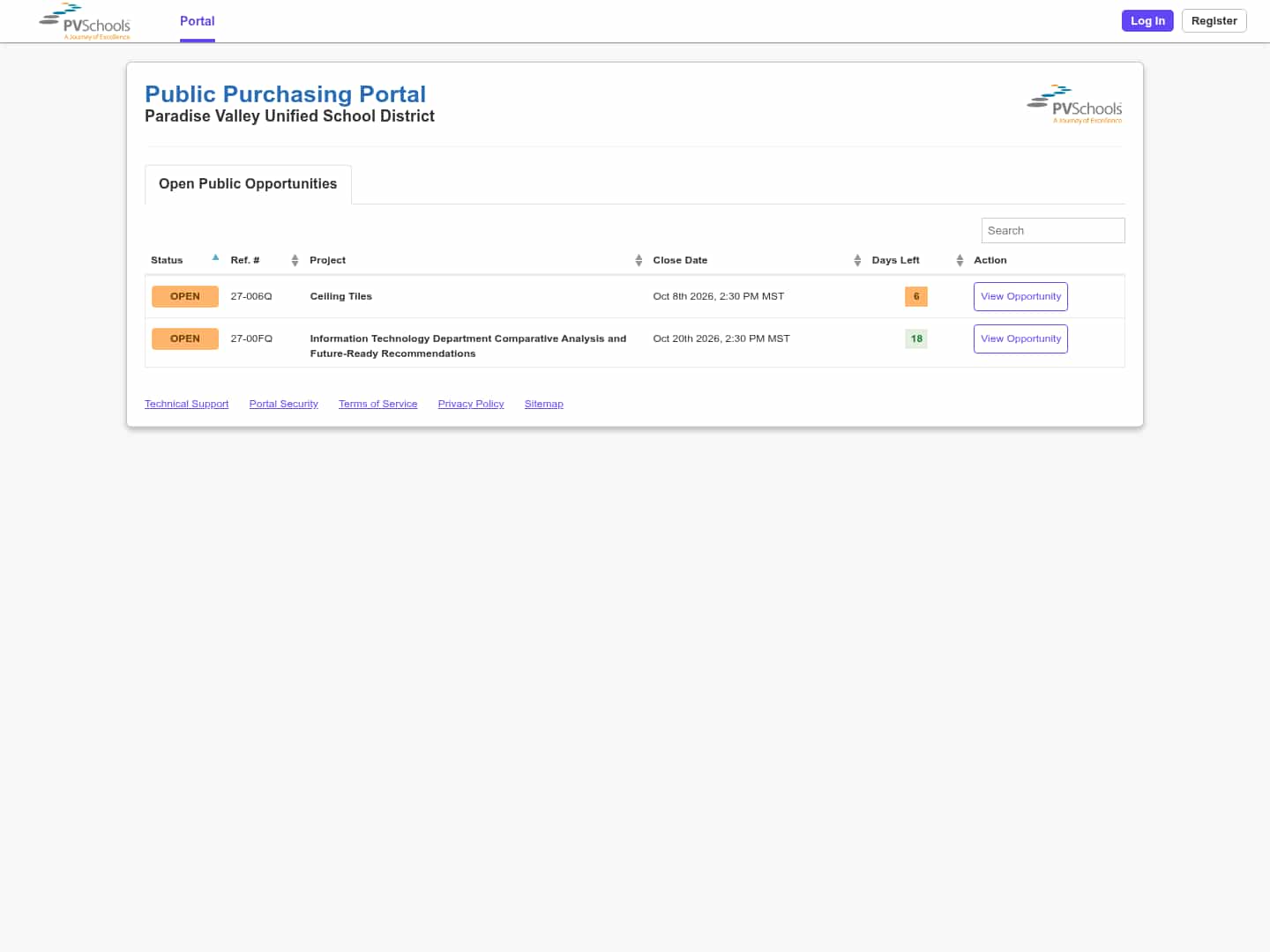
Task: Select the Open Public Opportunities tab
Action: pyautogui.click(x=248, y=184)
